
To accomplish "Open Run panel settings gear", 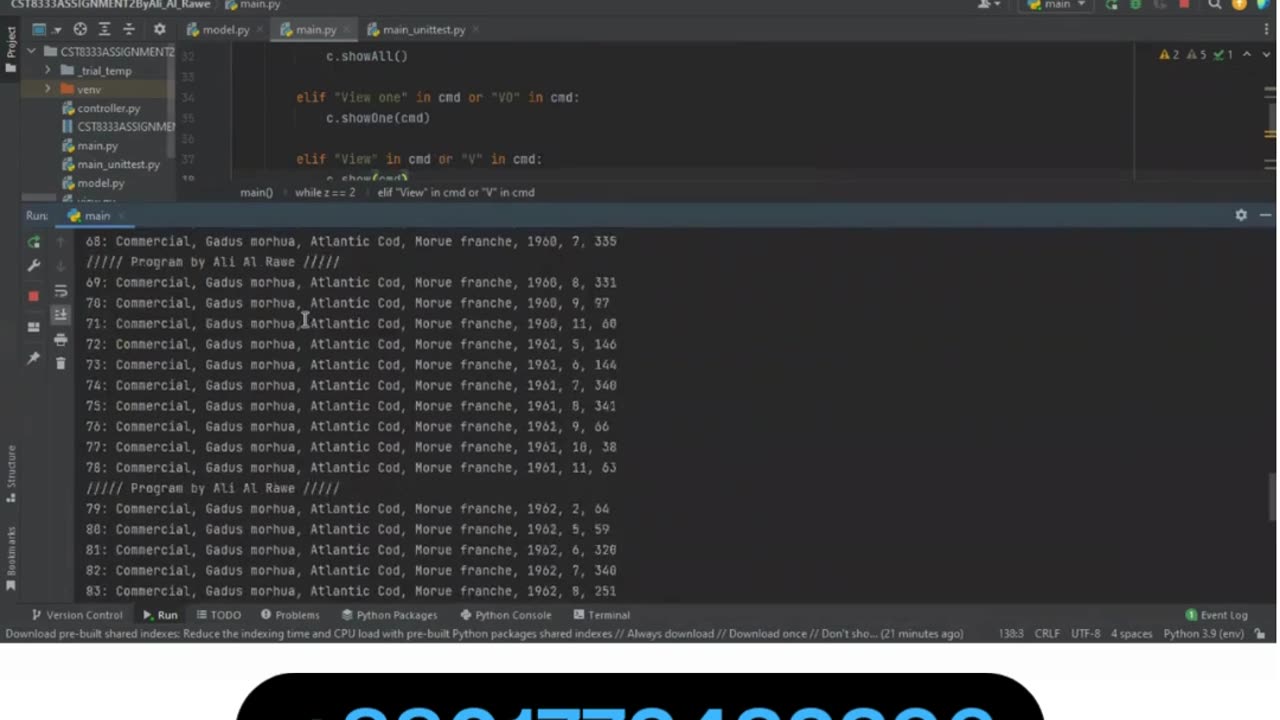I will coord(1241,215).
